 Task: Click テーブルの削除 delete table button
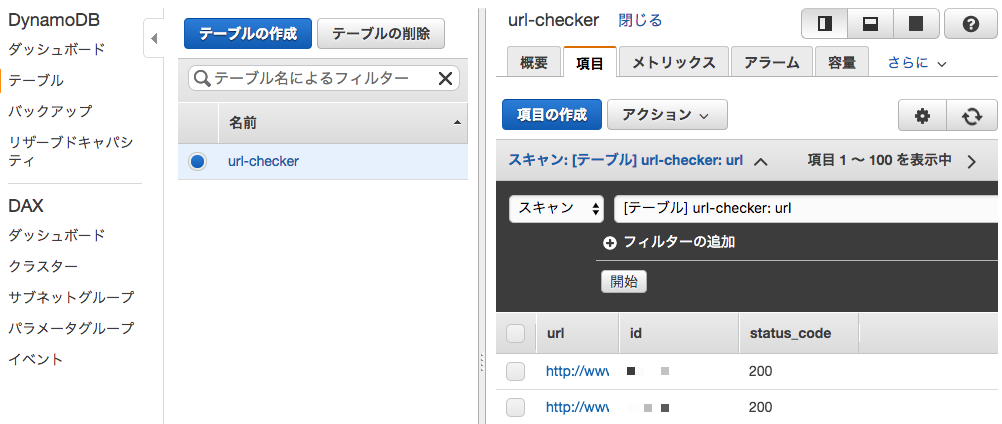pyautogui.click(x=381, y=34)
